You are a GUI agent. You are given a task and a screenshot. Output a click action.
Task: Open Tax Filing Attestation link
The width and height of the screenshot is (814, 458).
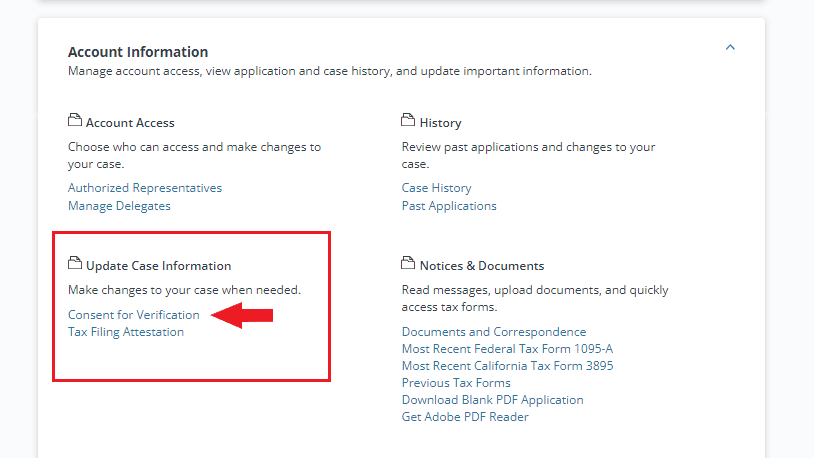point(126,332)
